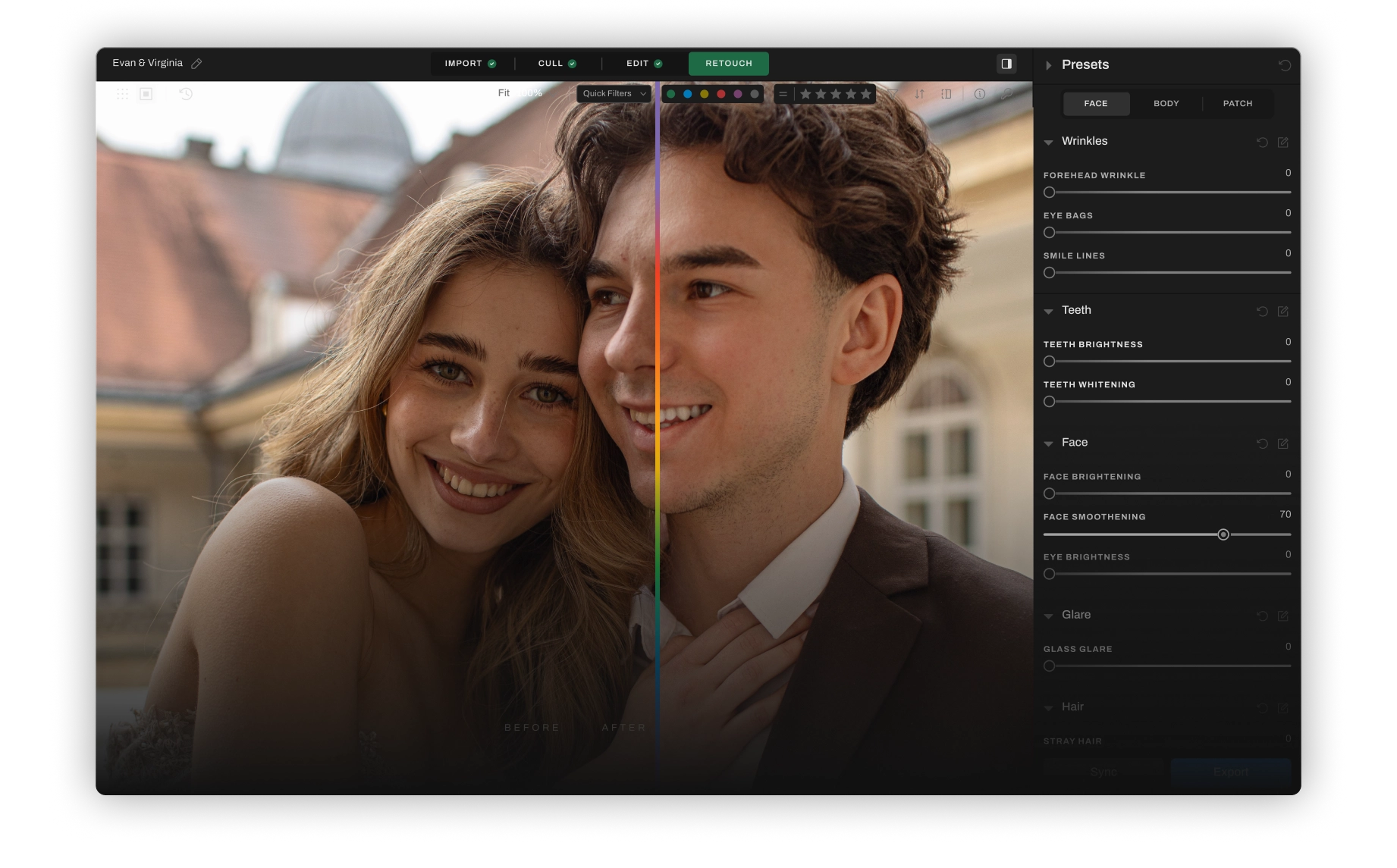Toggle the right panel visibility icon
This screenshot has height=868, width=1397.
(1007, 64)
